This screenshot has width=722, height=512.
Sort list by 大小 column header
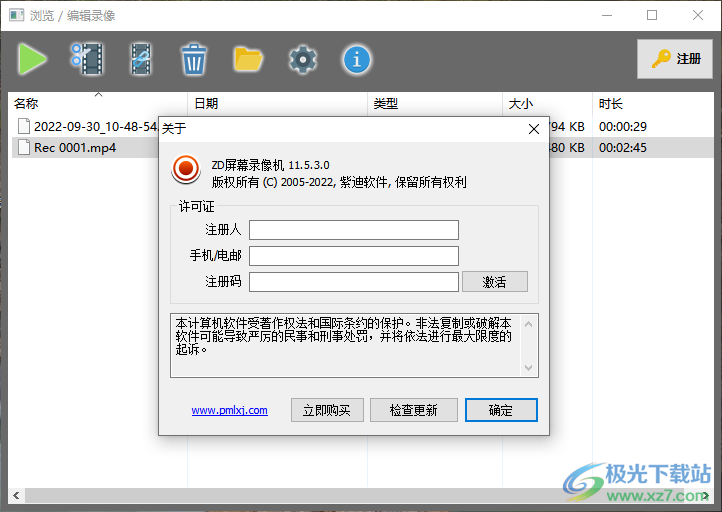547,103
